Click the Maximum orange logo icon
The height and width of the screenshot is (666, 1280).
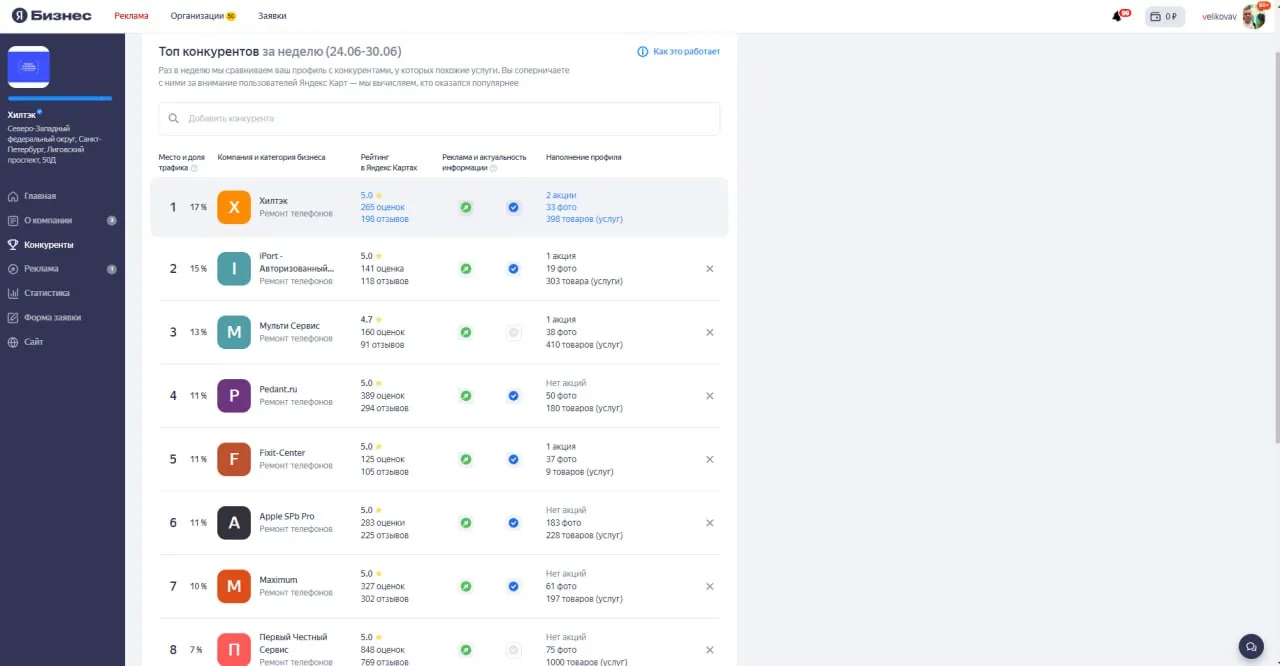(234, 586)
